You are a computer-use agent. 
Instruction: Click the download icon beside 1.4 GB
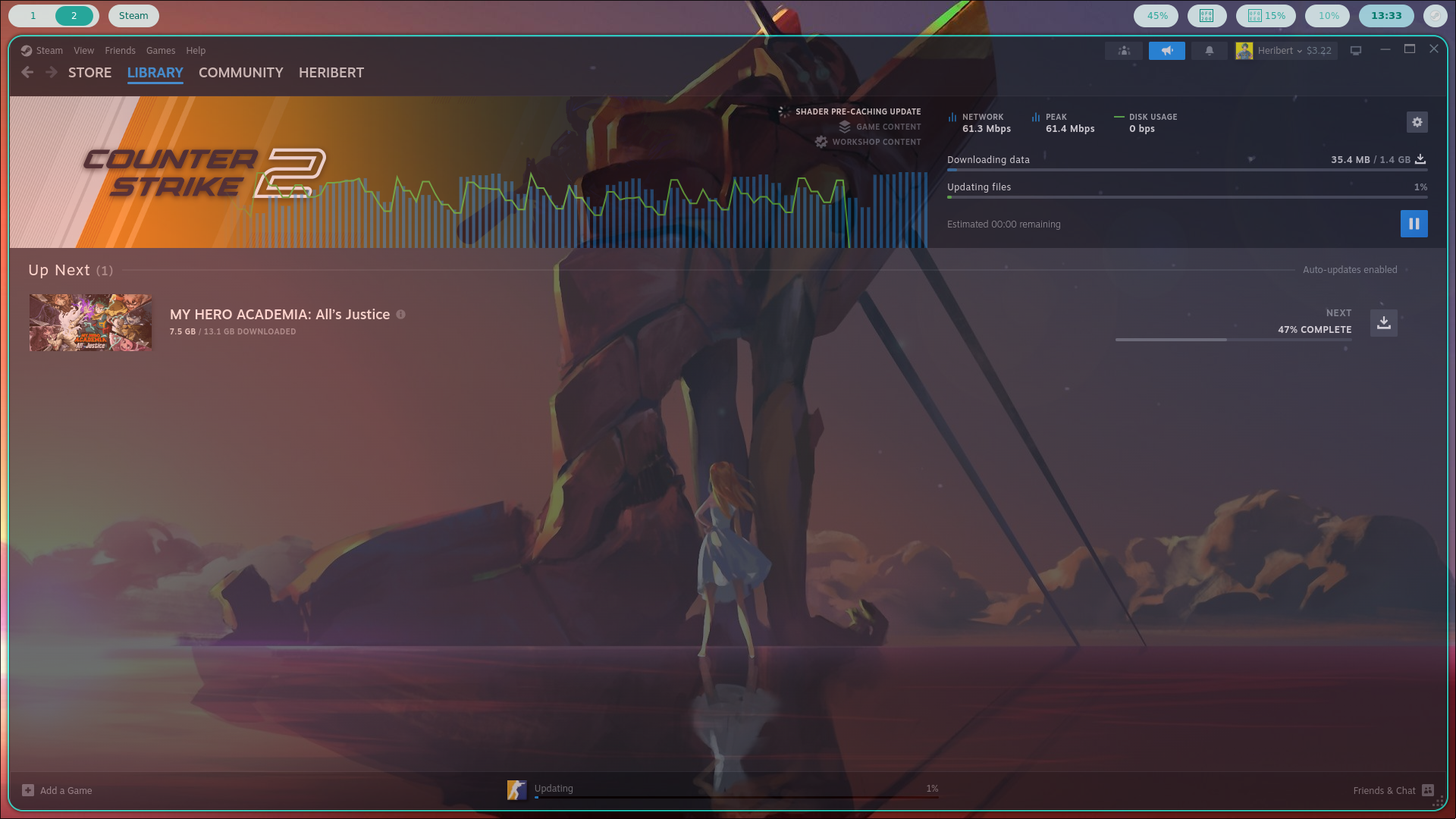click(1420, 159)
